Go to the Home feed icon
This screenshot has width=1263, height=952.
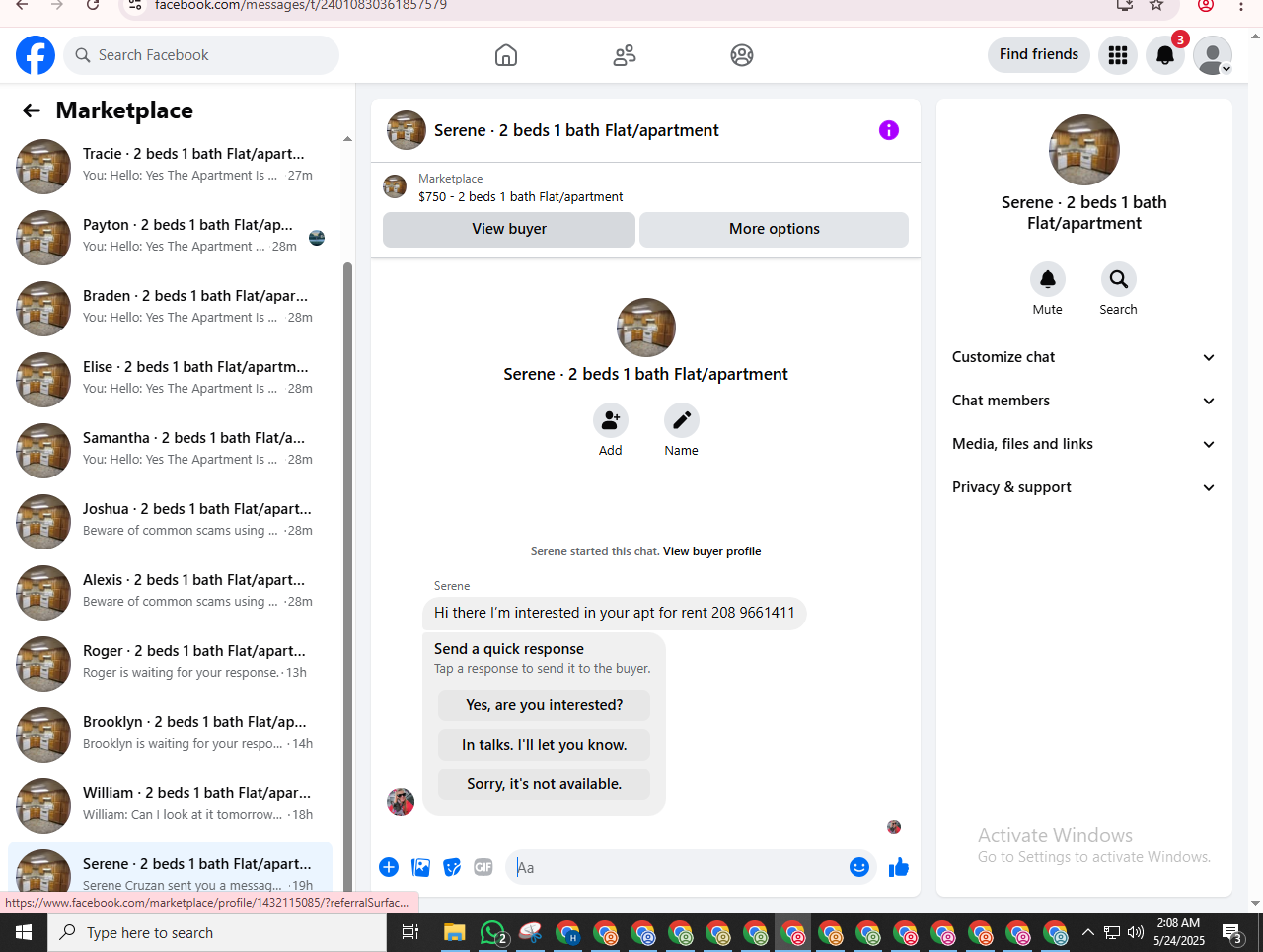pos(506,55)
